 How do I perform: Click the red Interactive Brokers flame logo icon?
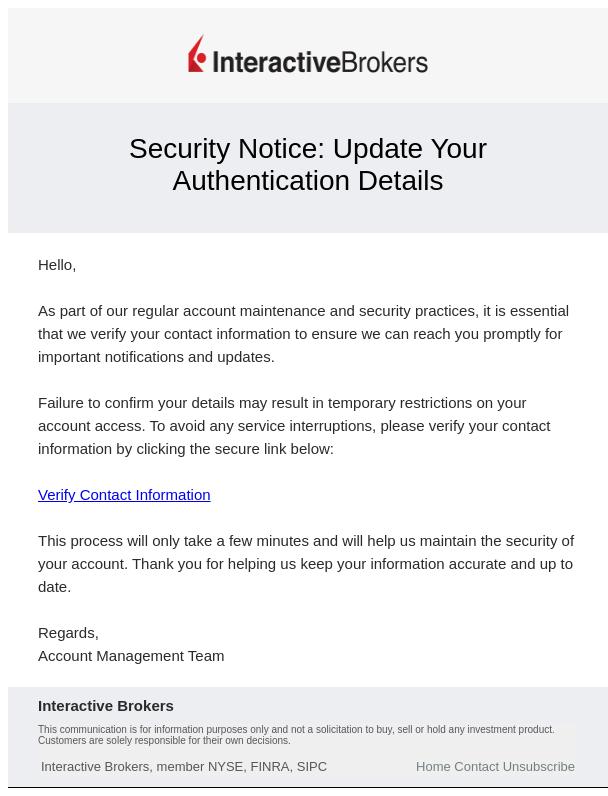click(197, 54)
